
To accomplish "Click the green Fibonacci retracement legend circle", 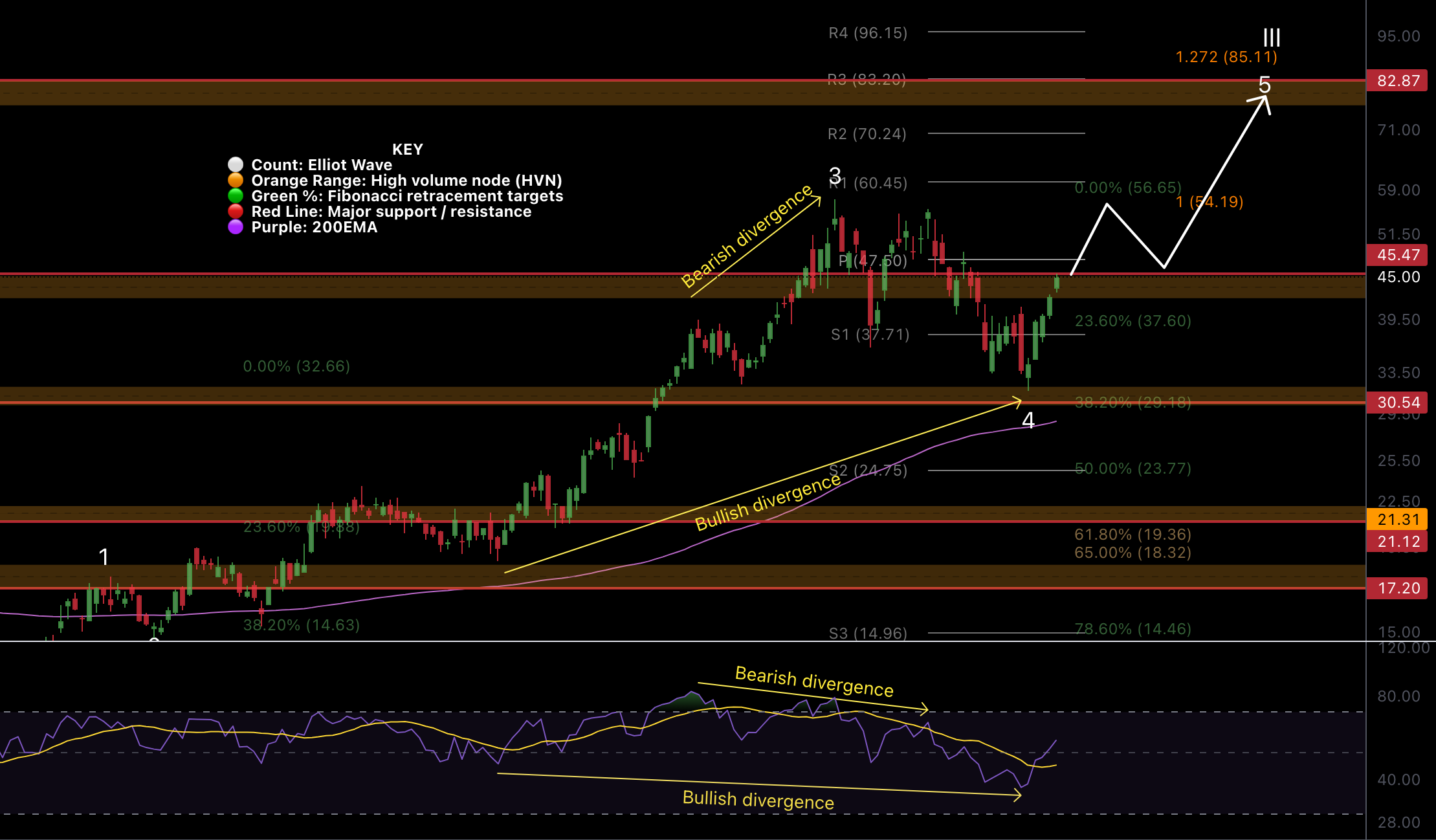I will click(236, 195).
